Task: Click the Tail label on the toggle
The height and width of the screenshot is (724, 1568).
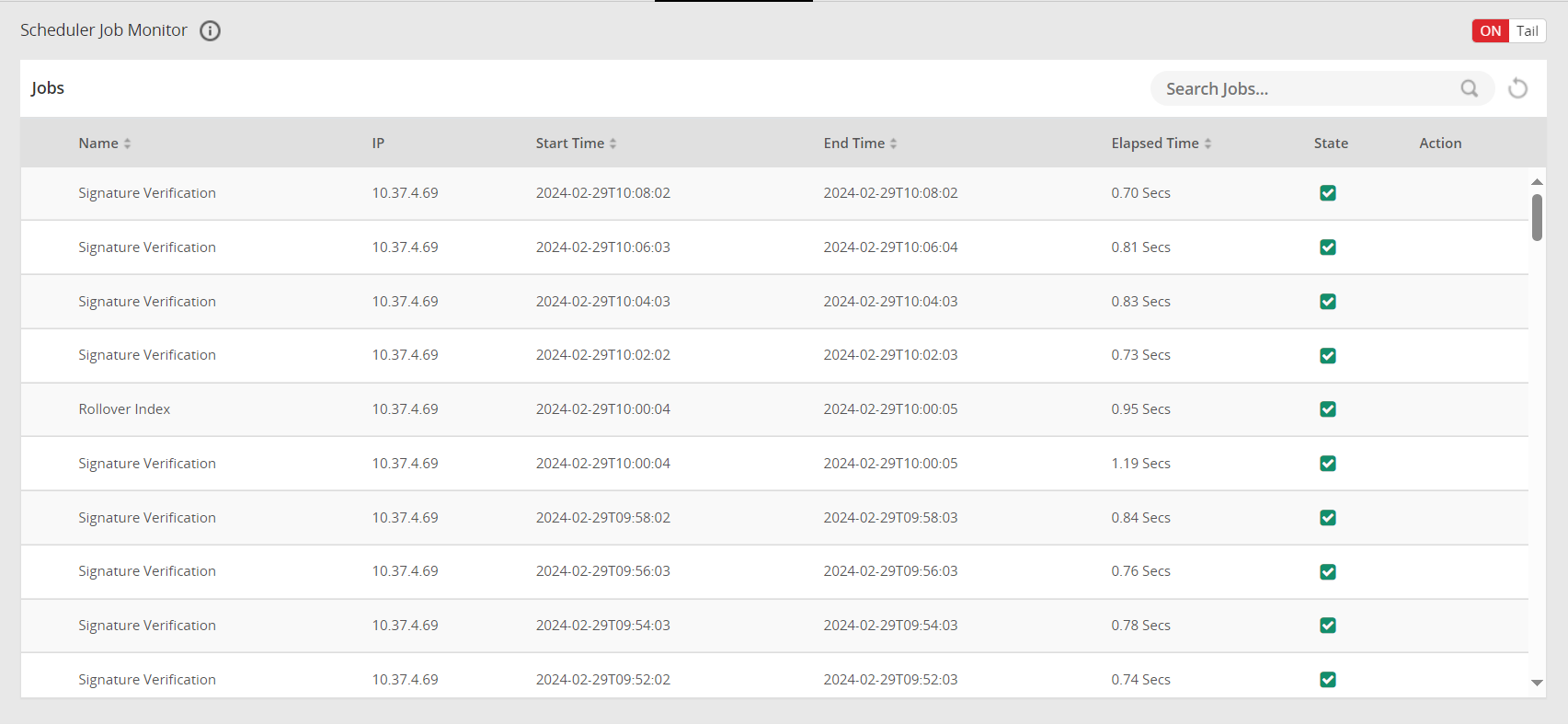Action: (x=1527, y=31)
